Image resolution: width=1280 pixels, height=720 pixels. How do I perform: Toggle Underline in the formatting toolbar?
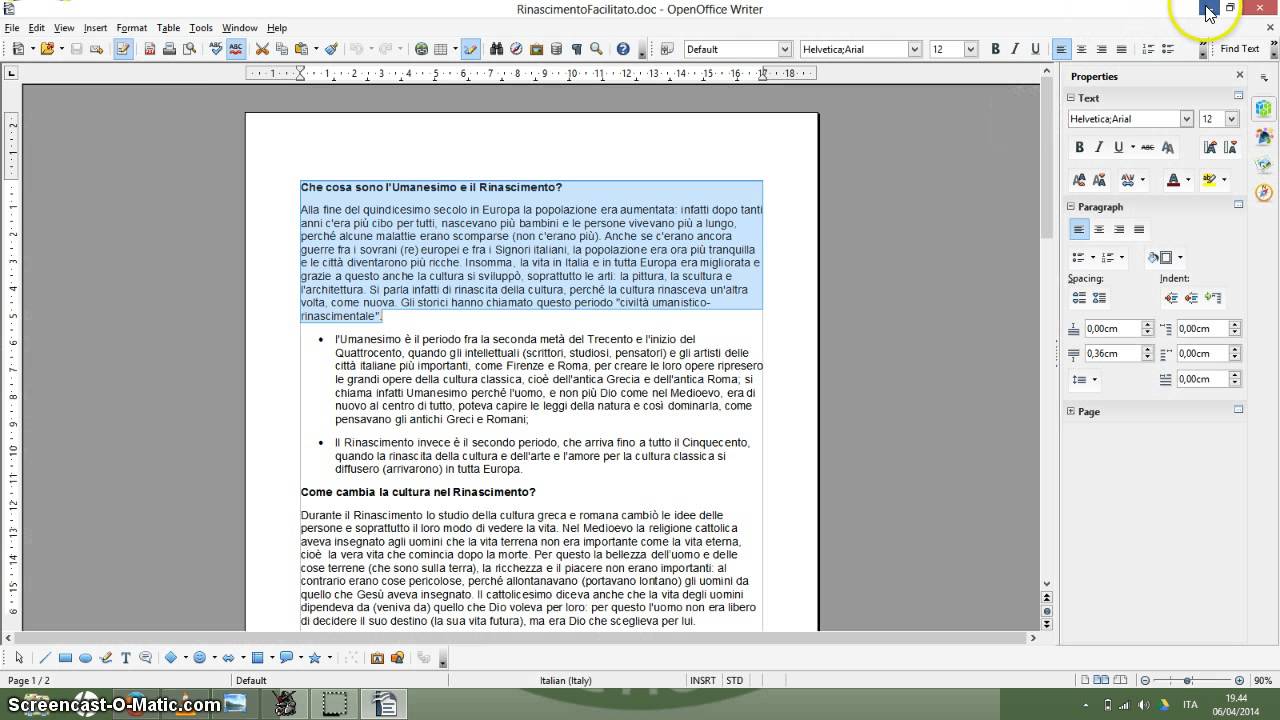[1034, 49]
